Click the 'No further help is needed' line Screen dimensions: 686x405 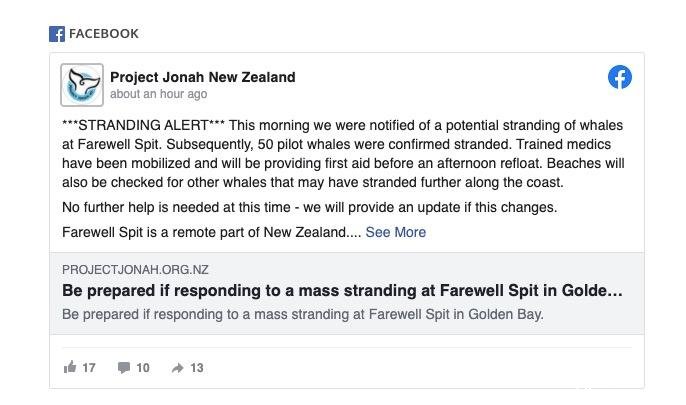[310, 207]
